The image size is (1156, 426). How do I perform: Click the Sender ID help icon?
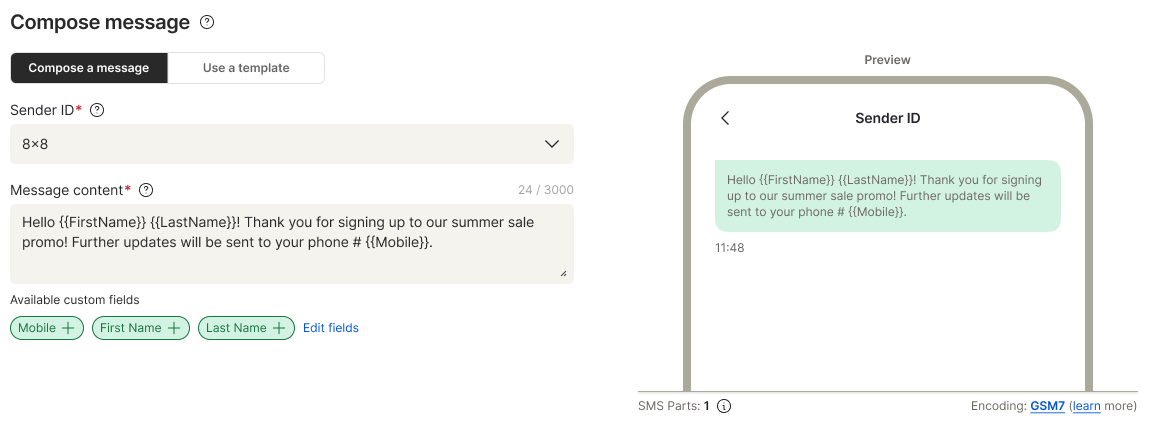click(97, 111)
